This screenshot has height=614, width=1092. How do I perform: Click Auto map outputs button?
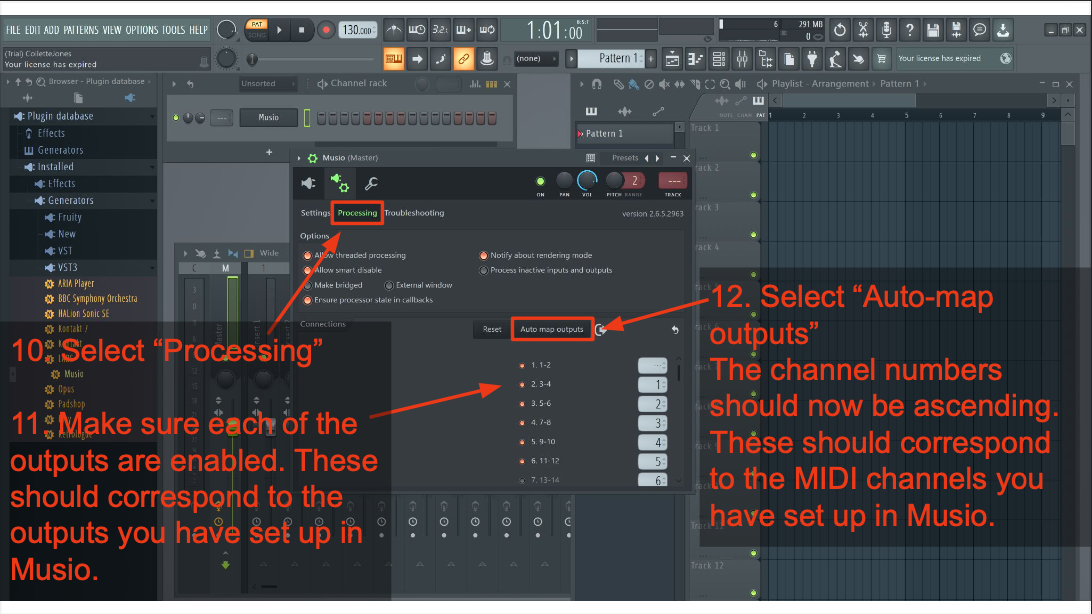(x=552, y=329)
